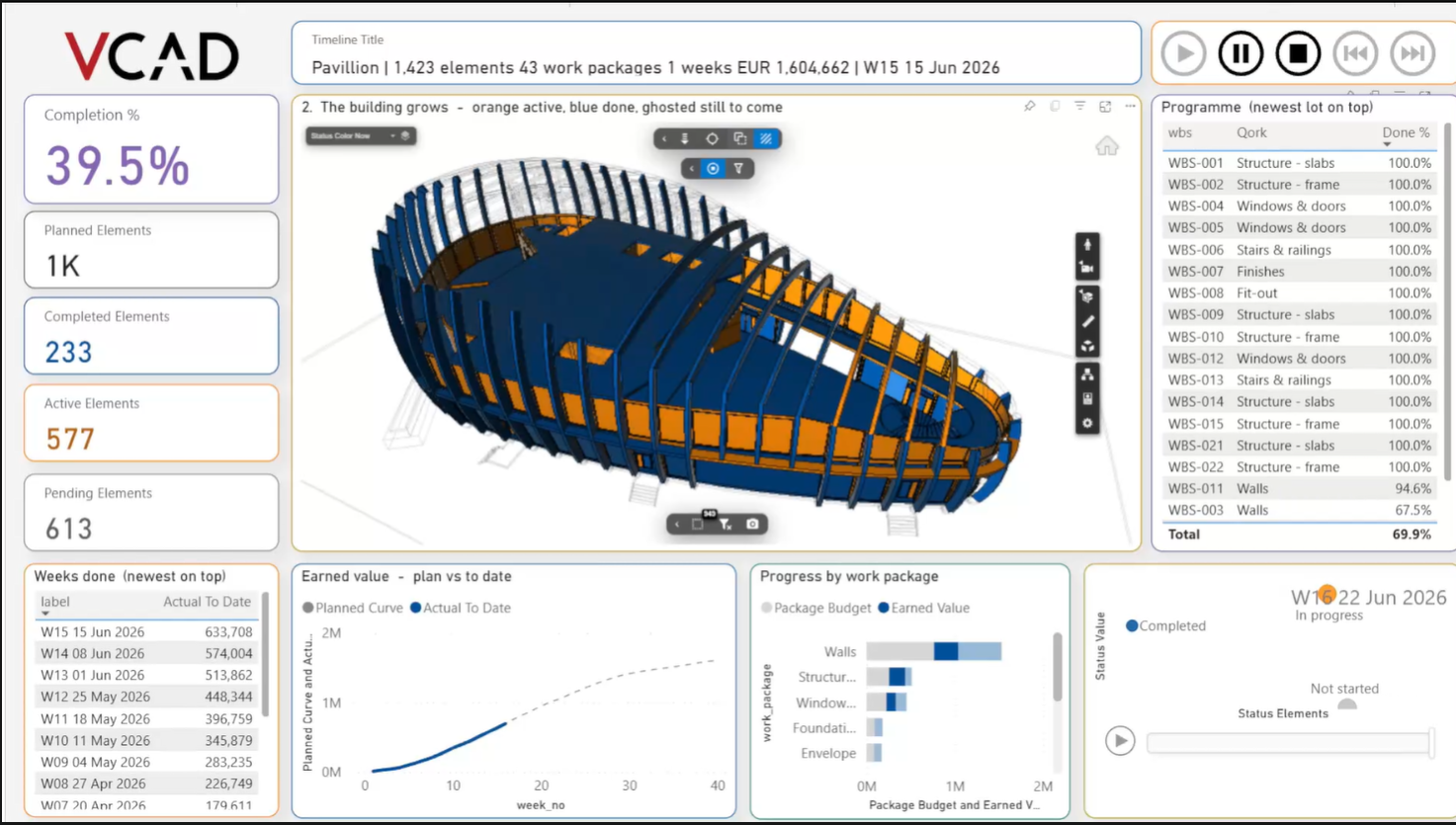Sort Programme table by Done % arrow

1387,145
